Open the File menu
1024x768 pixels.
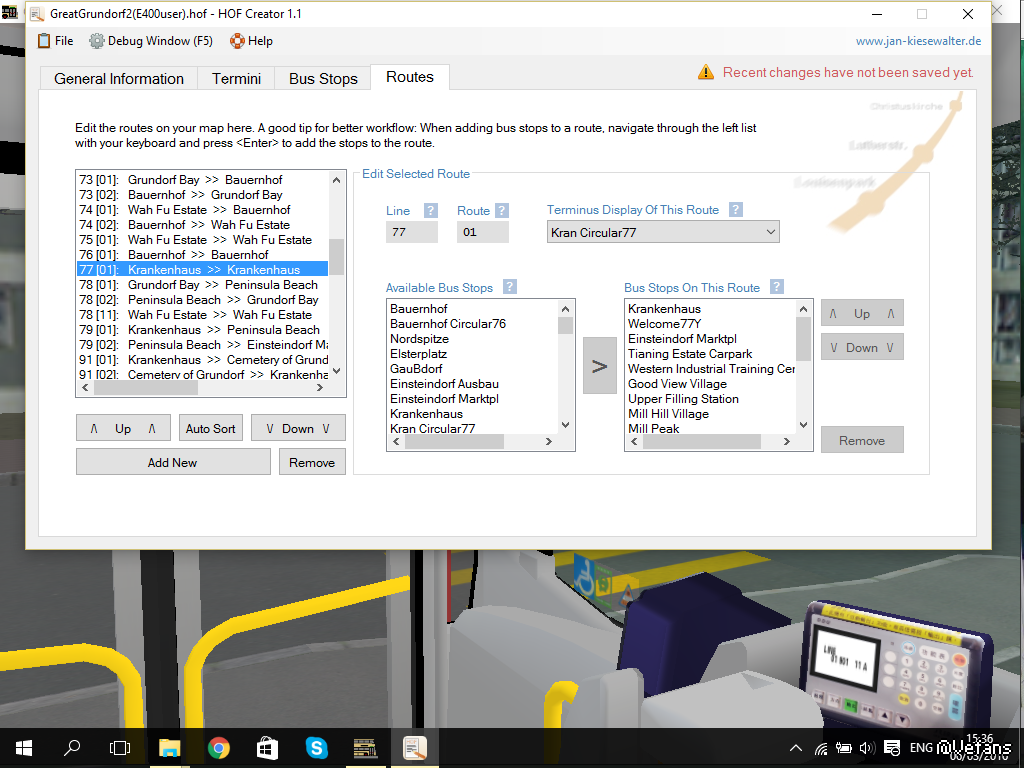point(55,41)
